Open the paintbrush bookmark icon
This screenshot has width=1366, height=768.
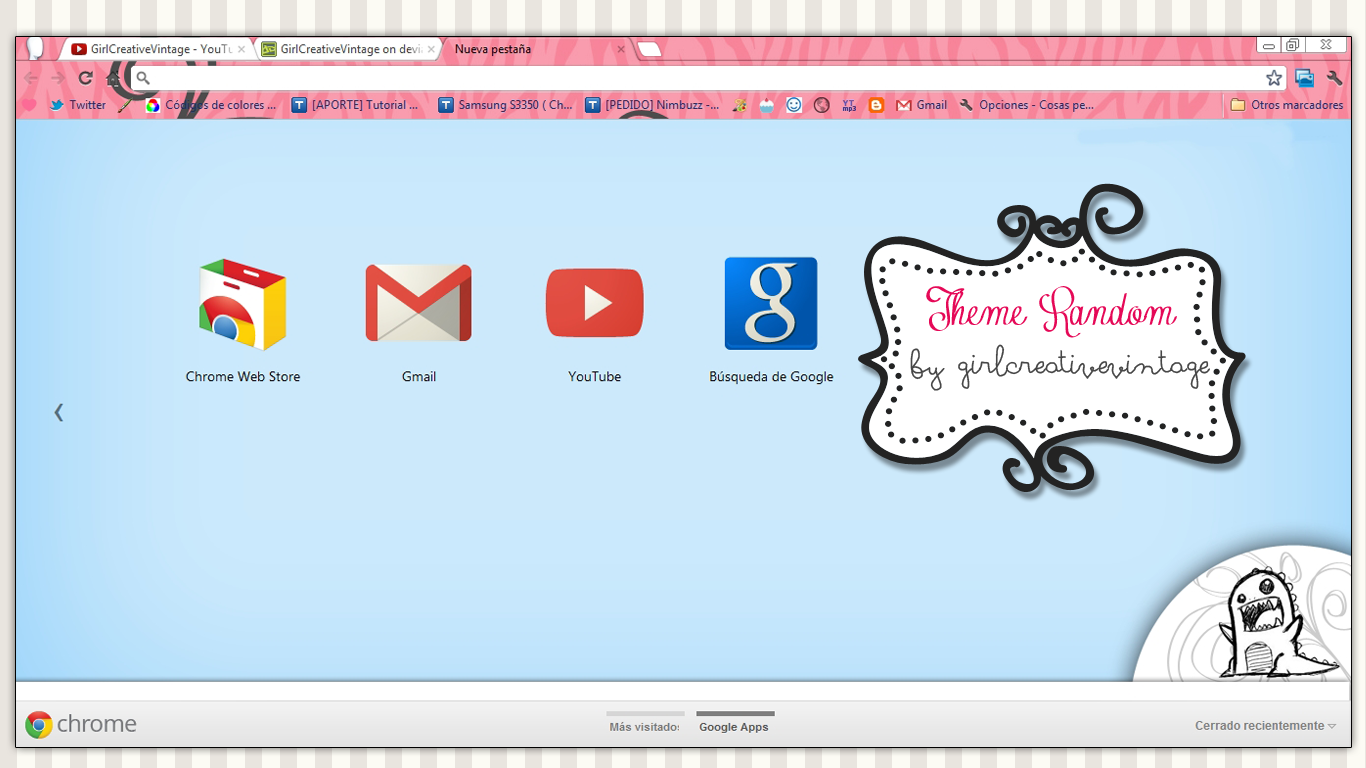[x=125, y=105]
